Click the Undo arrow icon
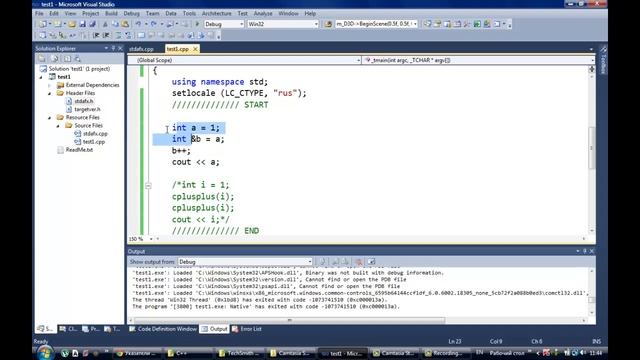Screen dimensions: 640x360 [138, 24]
